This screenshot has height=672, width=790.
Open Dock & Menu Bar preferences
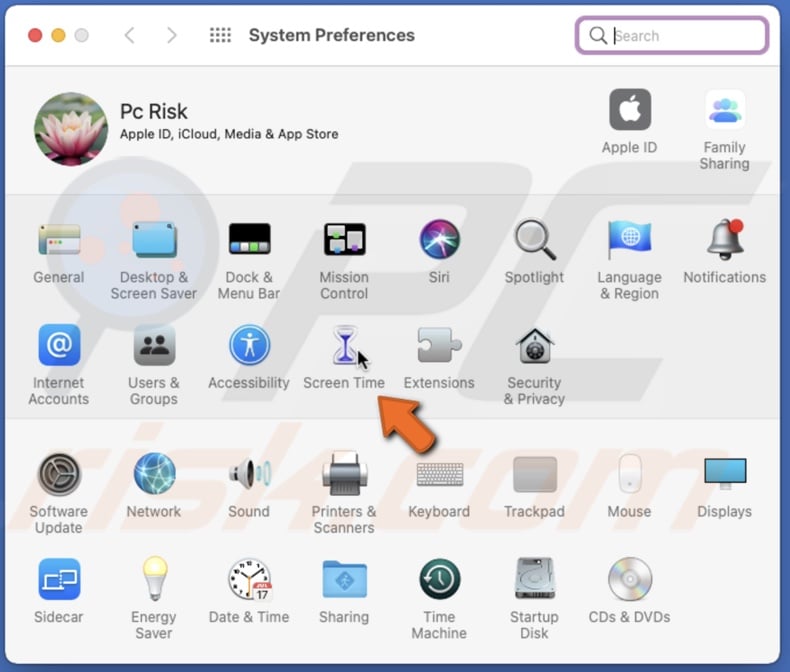[249, 241]
